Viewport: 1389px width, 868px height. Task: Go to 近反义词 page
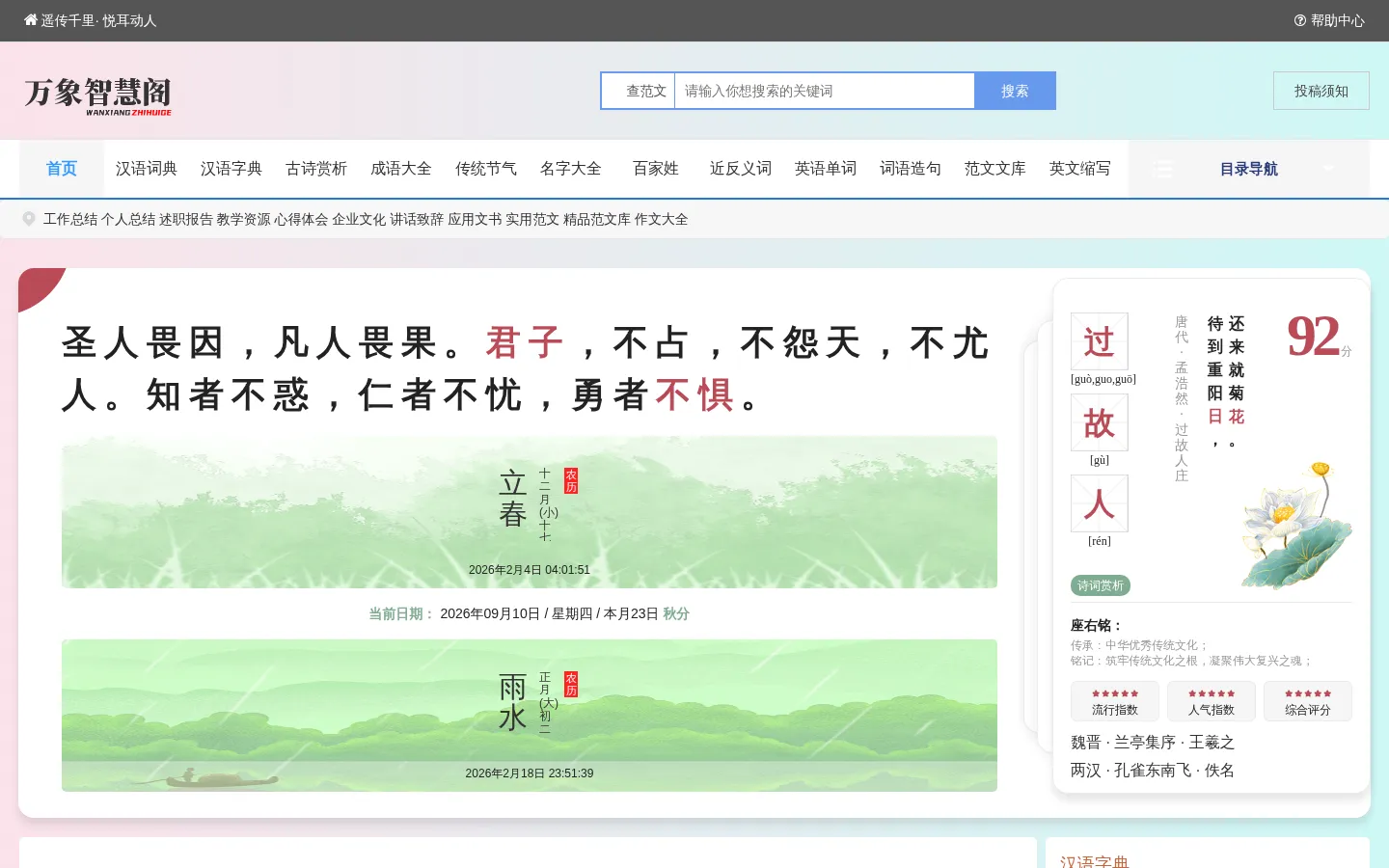point(741,169)
